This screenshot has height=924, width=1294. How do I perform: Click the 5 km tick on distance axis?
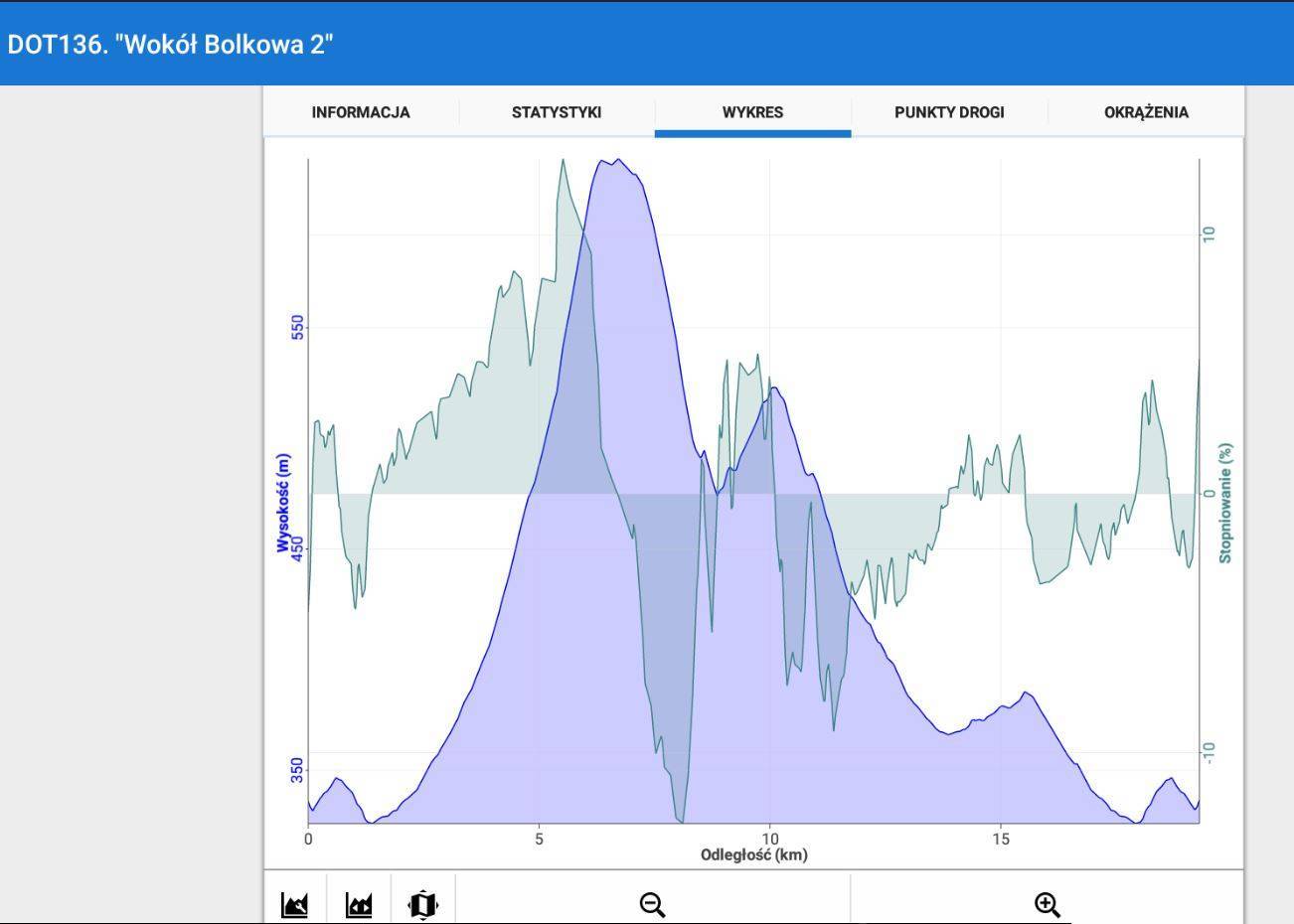[x=539, y=839]
